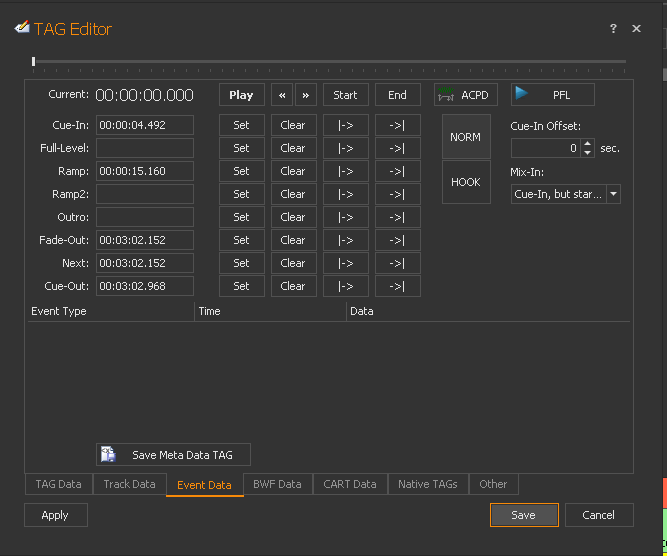Open the Other tab
The height and width of the screenshot is (556, 667).
[x=493, y=484]
